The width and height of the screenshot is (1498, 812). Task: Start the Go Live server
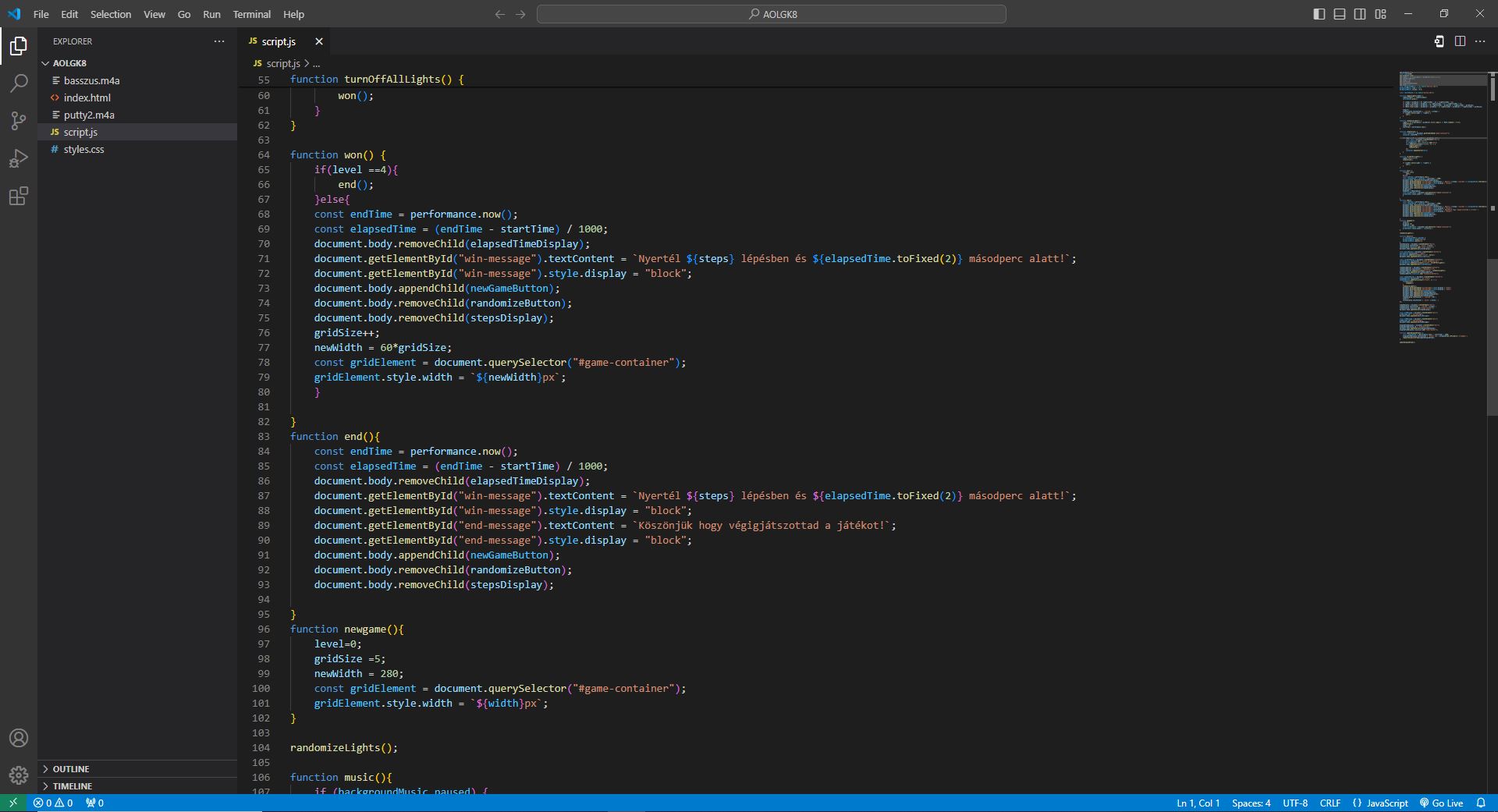(1441, 803)
